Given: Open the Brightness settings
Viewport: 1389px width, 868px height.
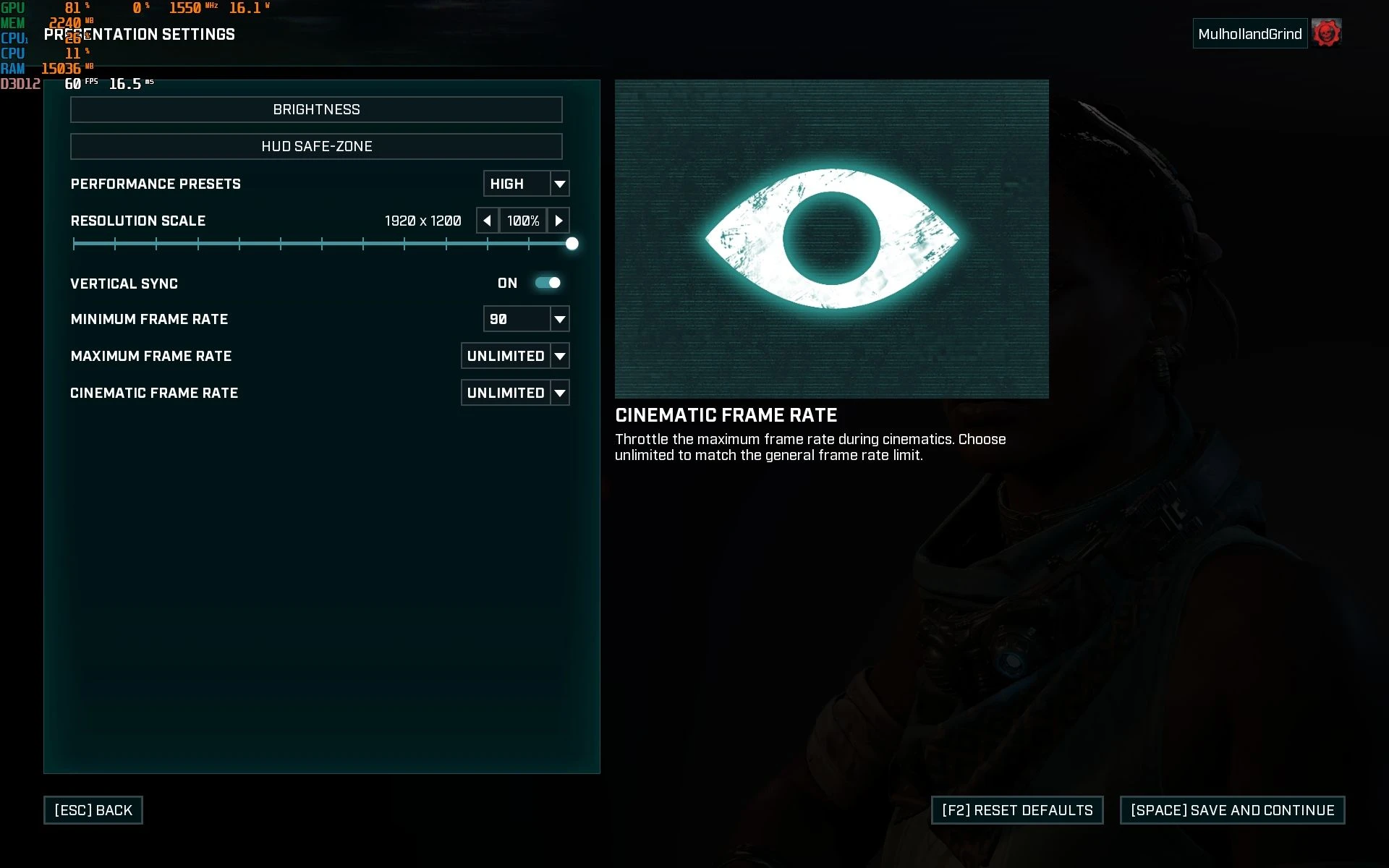Looking at the screenshot, I should pos(316,109).
